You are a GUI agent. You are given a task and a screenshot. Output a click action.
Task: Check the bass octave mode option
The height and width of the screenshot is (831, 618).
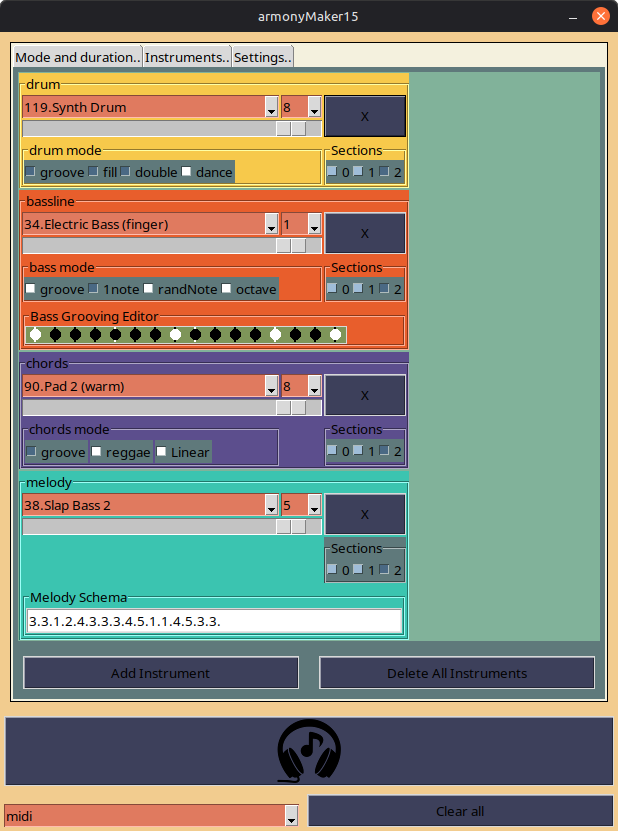tap(226, 289)
